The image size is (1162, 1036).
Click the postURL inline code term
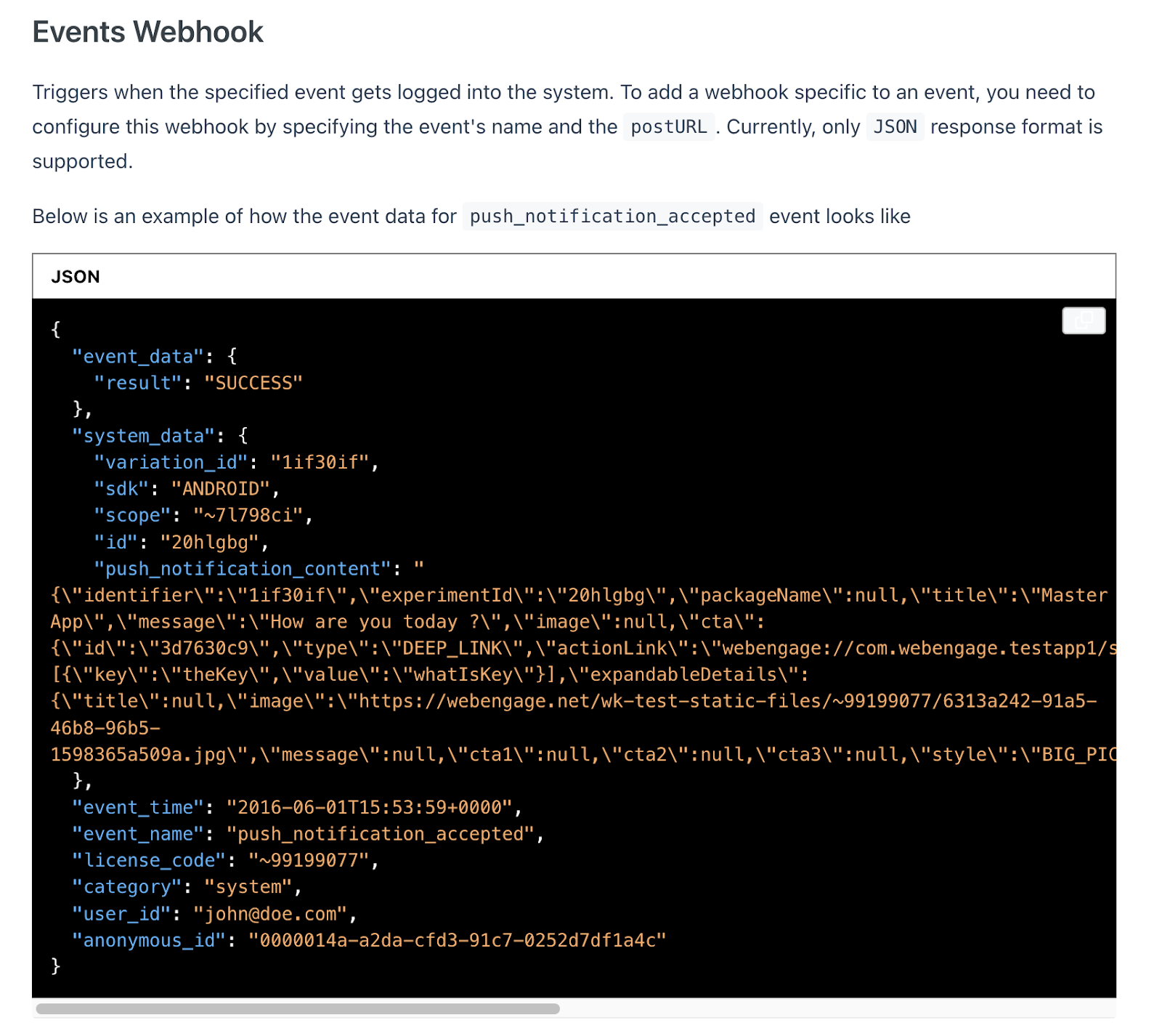click(x=668, y=127)
